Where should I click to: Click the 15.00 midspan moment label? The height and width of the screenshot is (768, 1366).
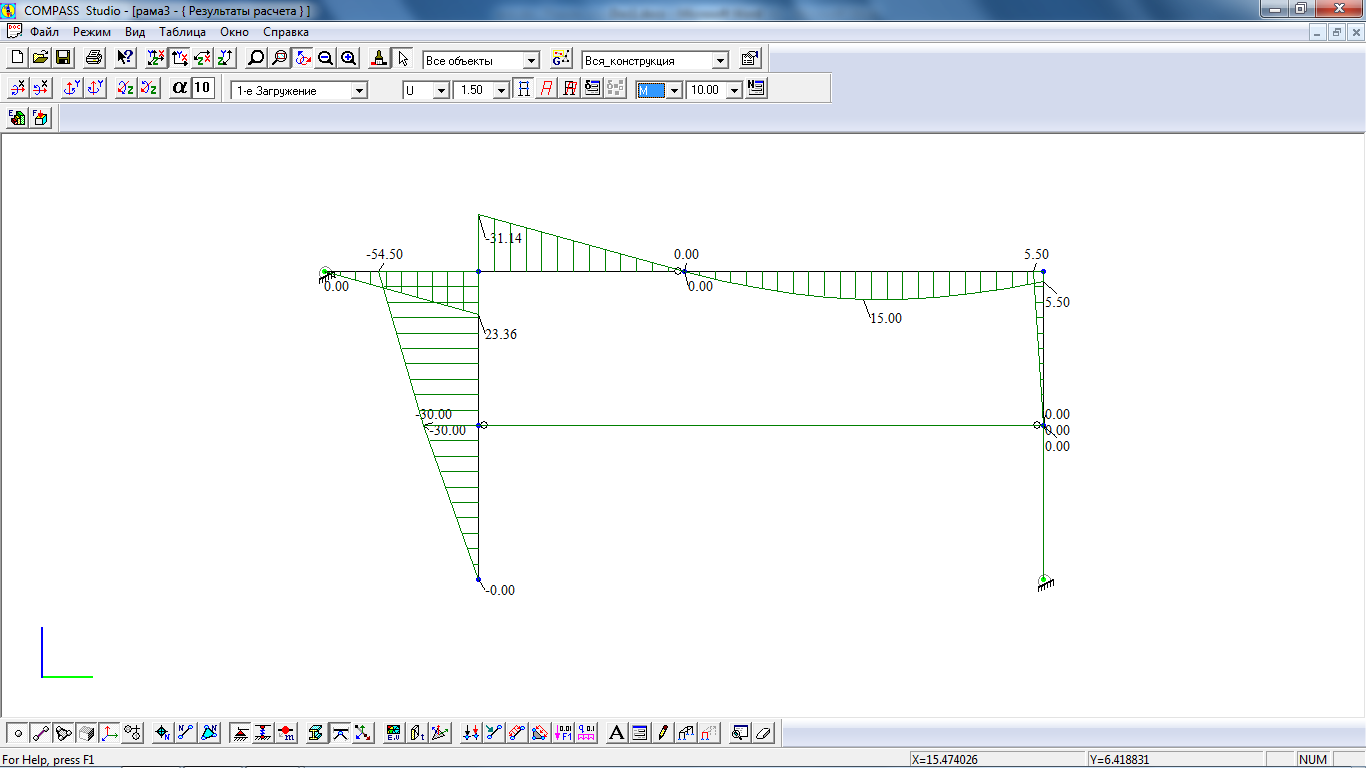[x=885, y=318]
